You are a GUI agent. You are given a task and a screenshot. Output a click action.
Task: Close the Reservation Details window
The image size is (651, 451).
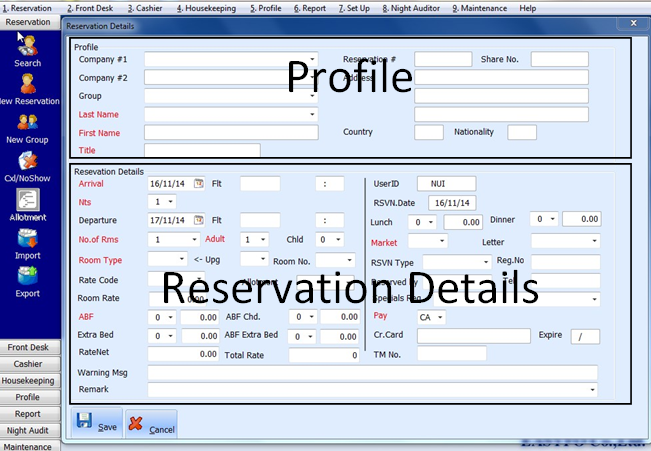[x=634, y=23]
